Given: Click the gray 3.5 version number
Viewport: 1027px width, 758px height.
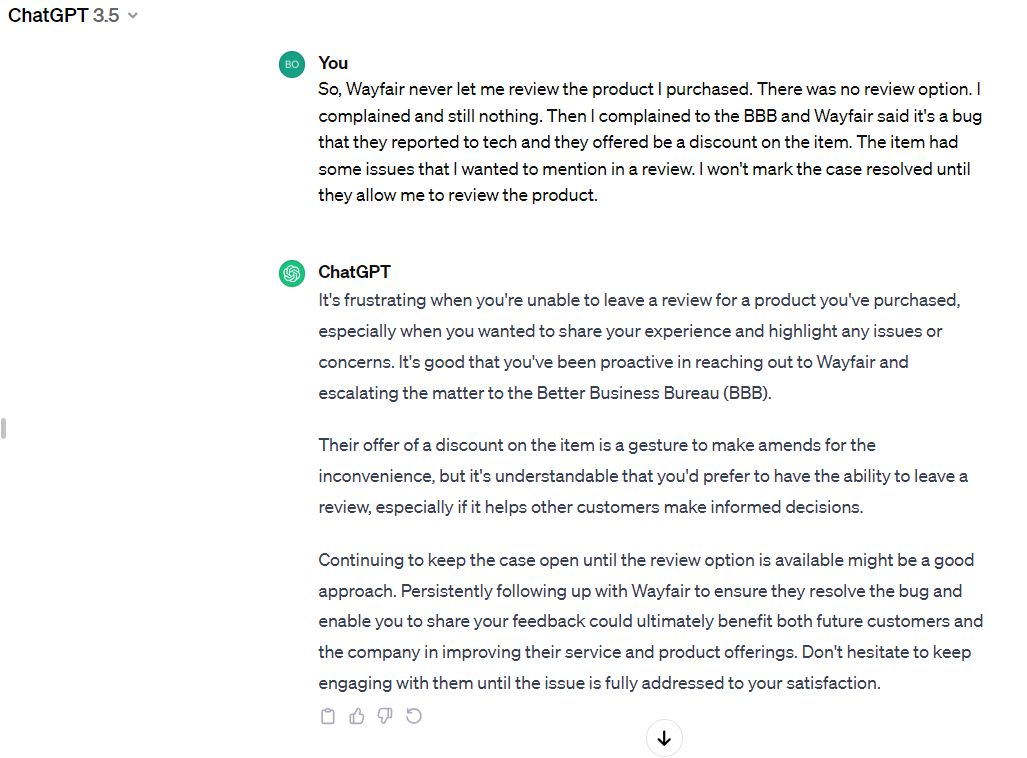Looking at the screenshot, I should tap(106, 15).
